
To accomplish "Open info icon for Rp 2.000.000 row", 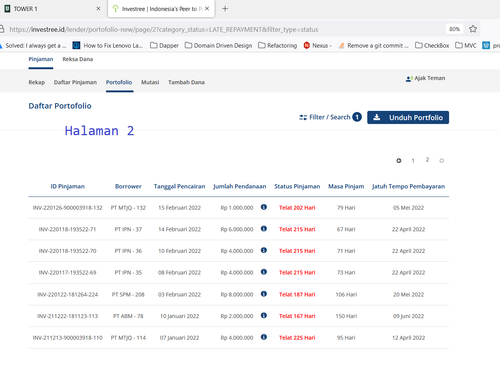I will click(x=264, y=315).
